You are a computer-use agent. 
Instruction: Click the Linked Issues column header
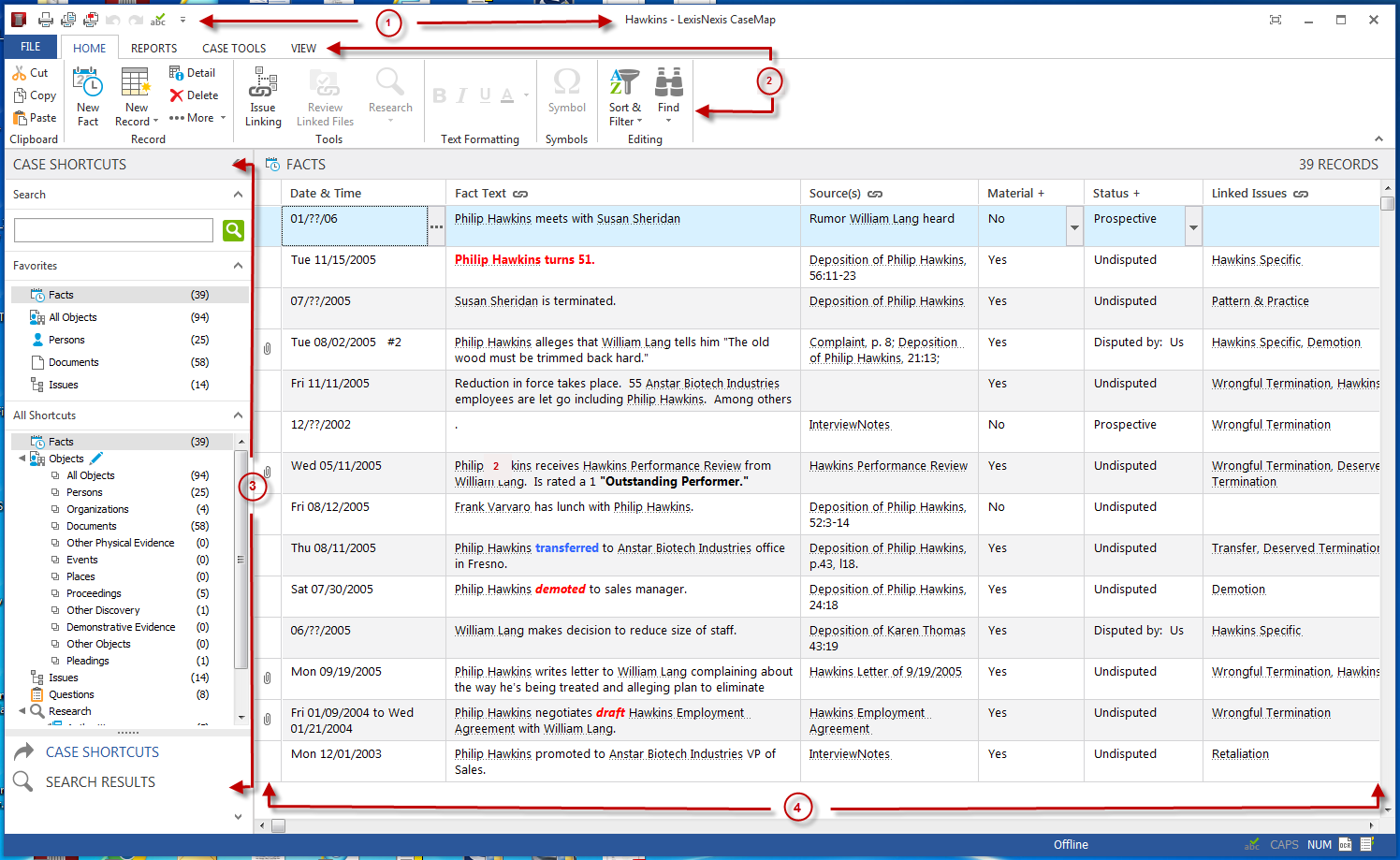[x=1291, y=194]
